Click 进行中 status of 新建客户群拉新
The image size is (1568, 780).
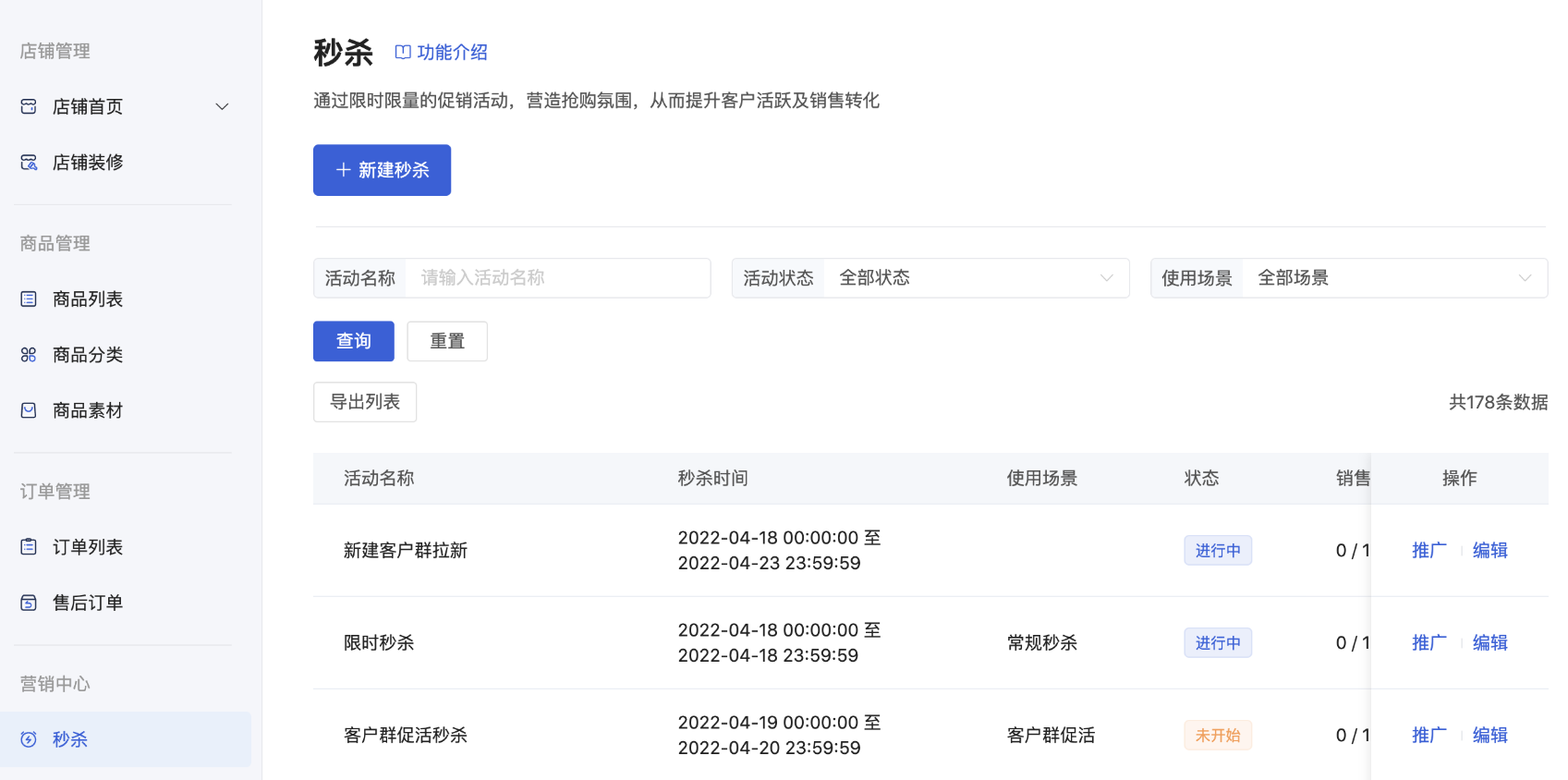[1218, 551]
